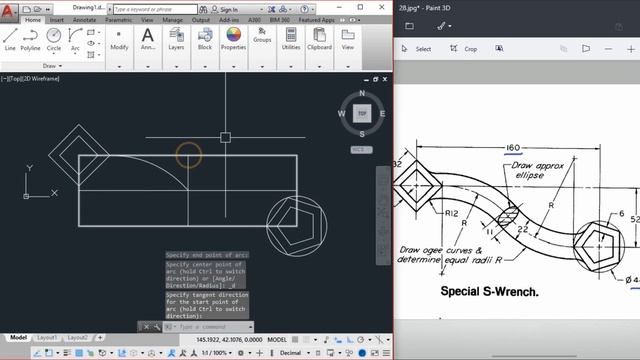Image resolution: width=640 pixels, height=360 pixels.
Task: Click the binoculars search icon
Action: click(203, 9)
